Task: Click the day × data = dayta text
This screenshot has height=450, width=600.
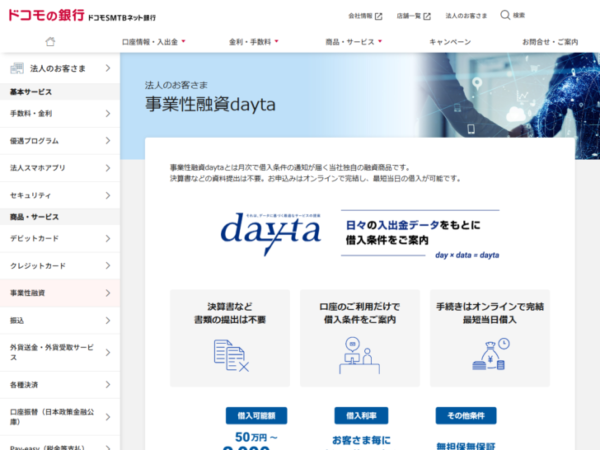Action: 467,255
